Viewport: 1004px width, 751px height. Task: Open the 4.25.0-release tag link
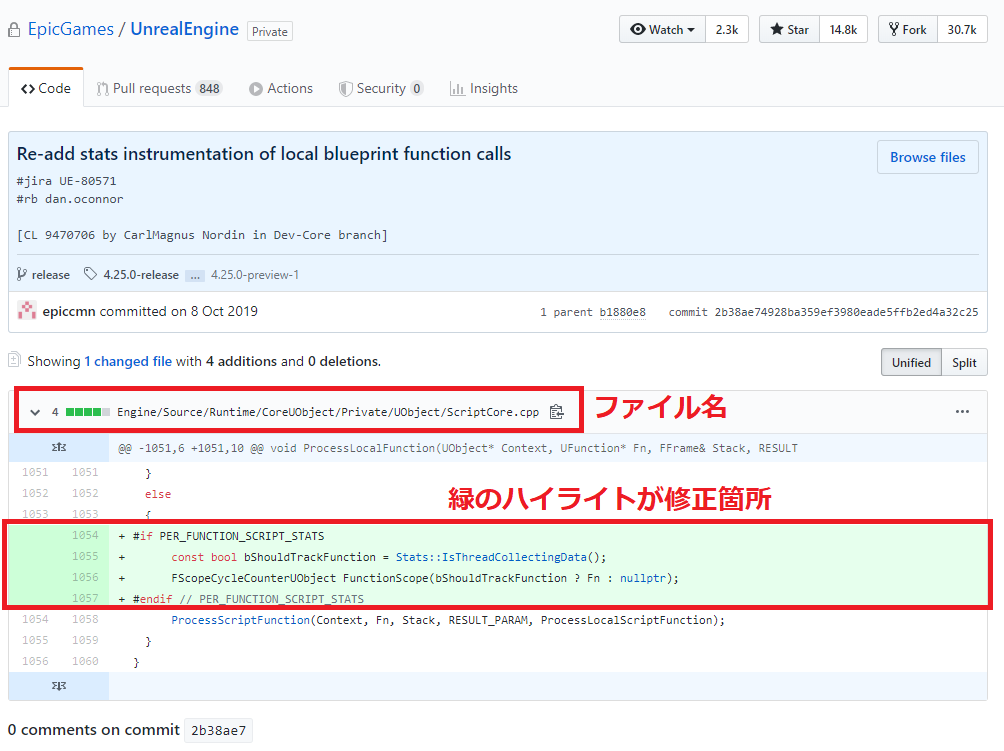tap(141, 275)
